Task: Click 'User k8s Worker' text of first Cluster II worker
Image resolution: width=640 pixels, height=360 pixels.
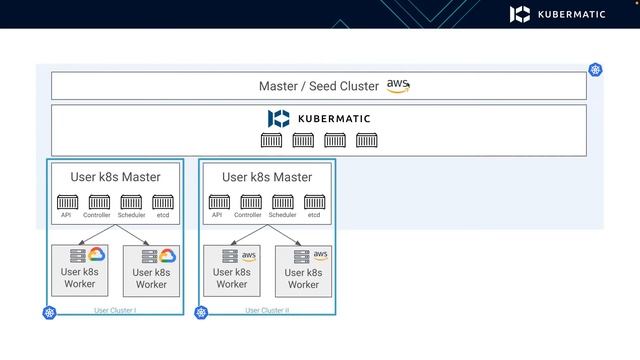Action: (x=232, y=278)
